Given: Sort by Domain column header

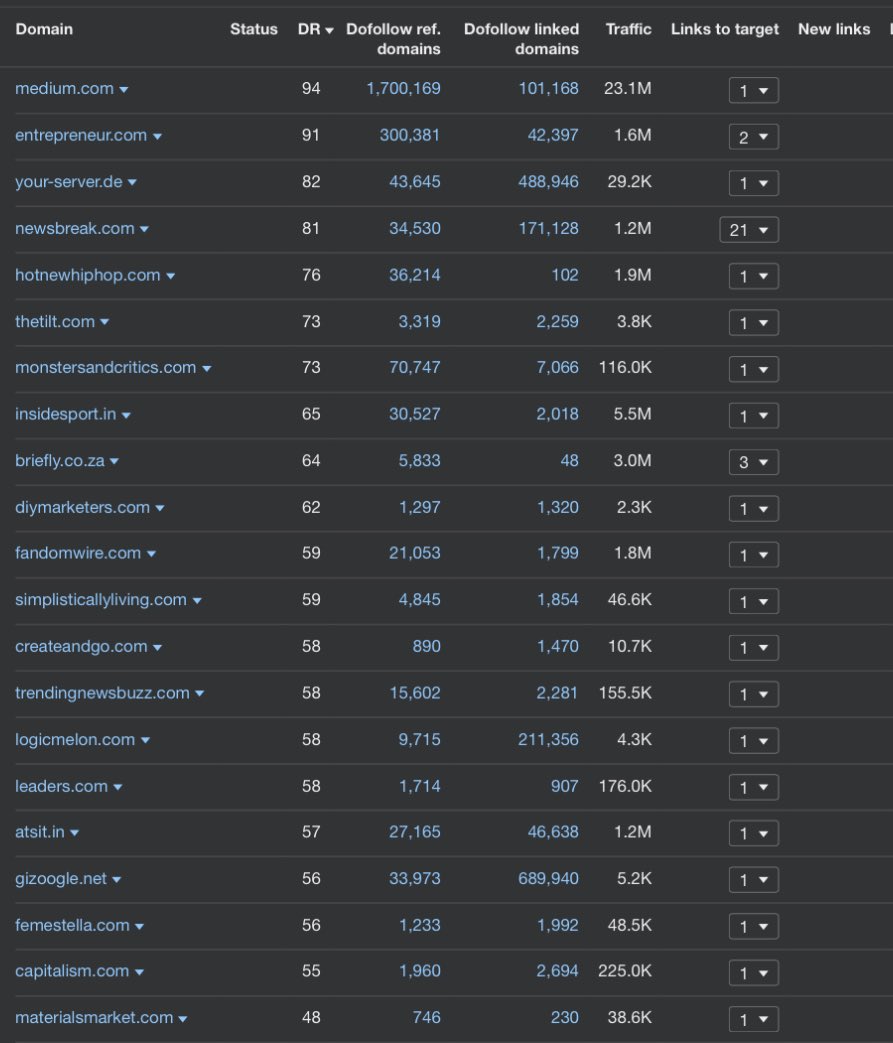Looking at the screenshot, I should 44,29.
